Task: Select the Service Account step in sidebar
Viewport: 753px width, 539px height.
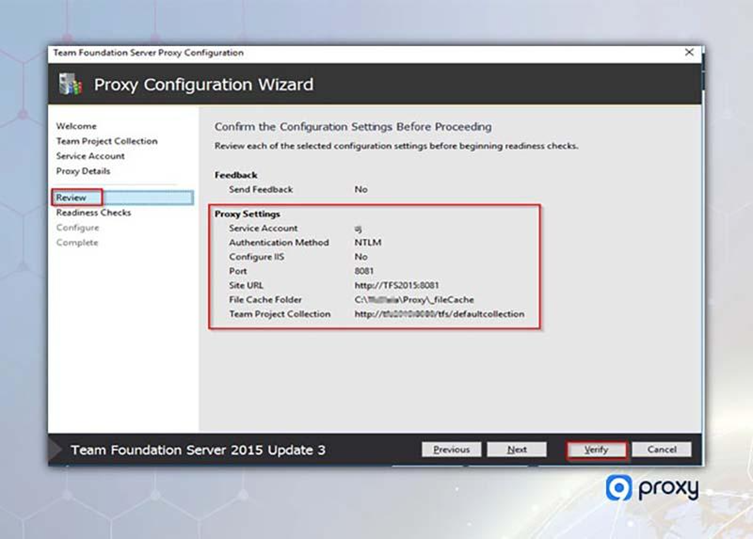Action: click(90, 156)
